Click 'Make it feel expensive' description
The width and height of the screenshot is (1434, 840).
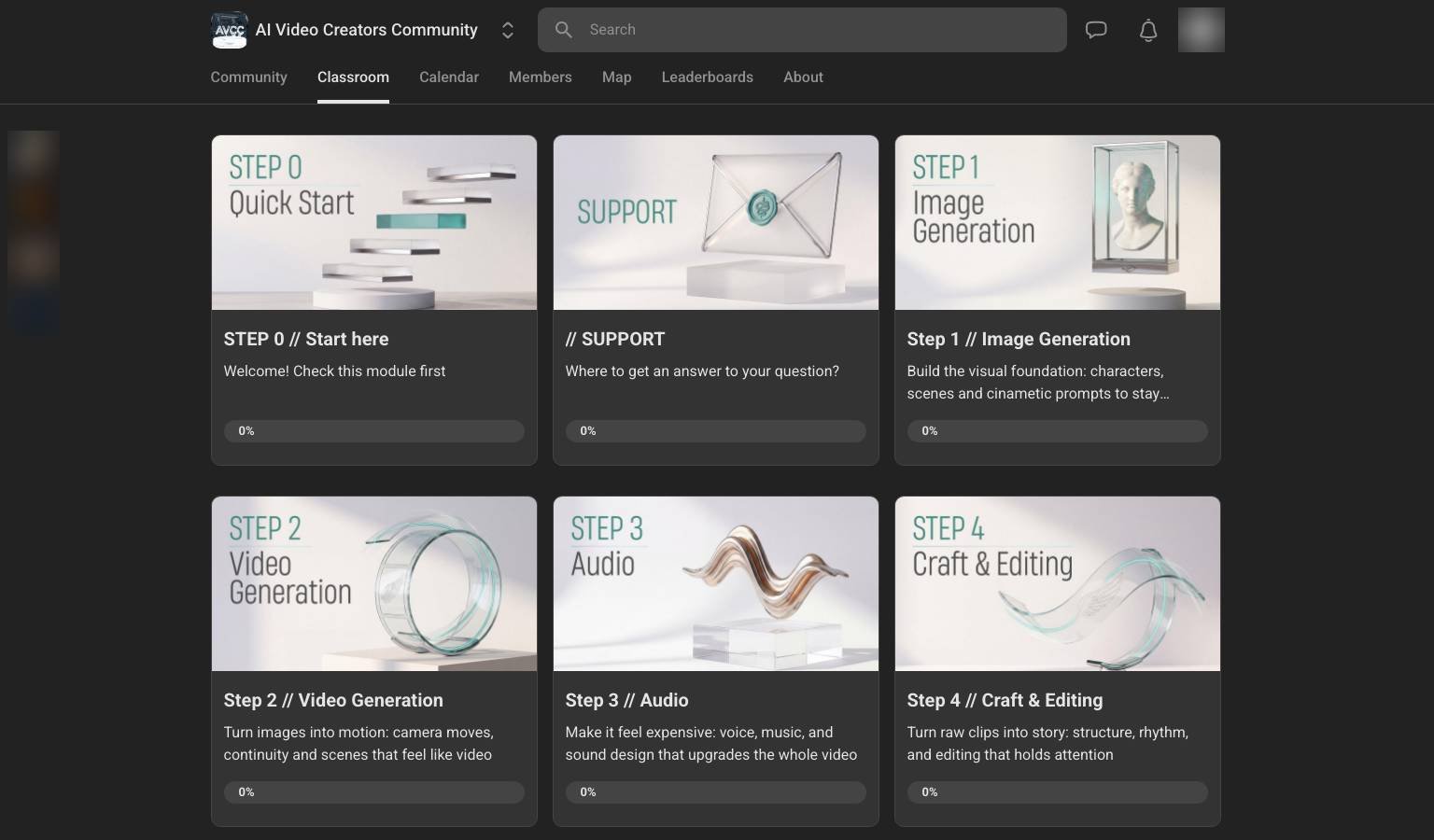click(x=711, y=743)
